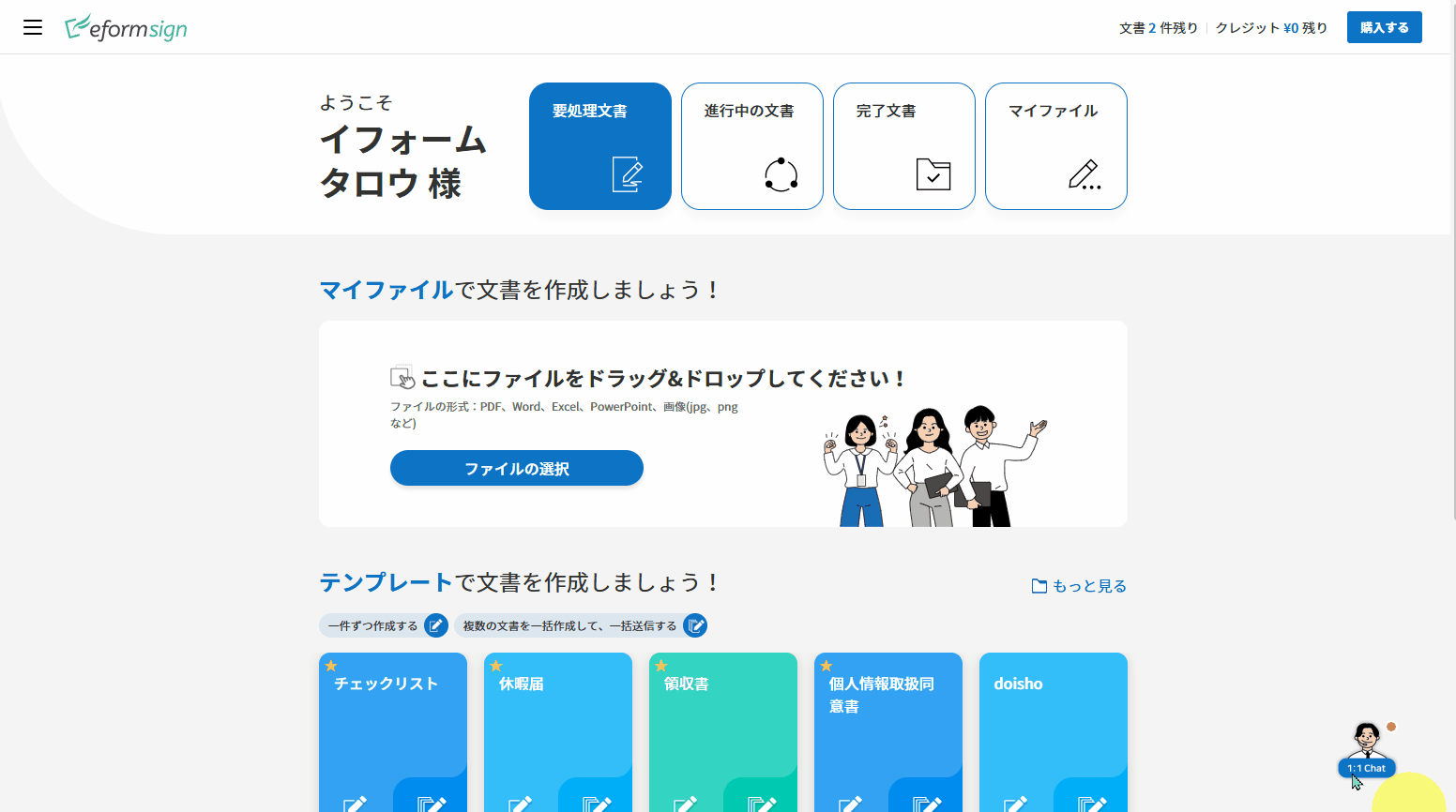Open the マイファイル tile
1456x812 pixels.
point(1055,146)
